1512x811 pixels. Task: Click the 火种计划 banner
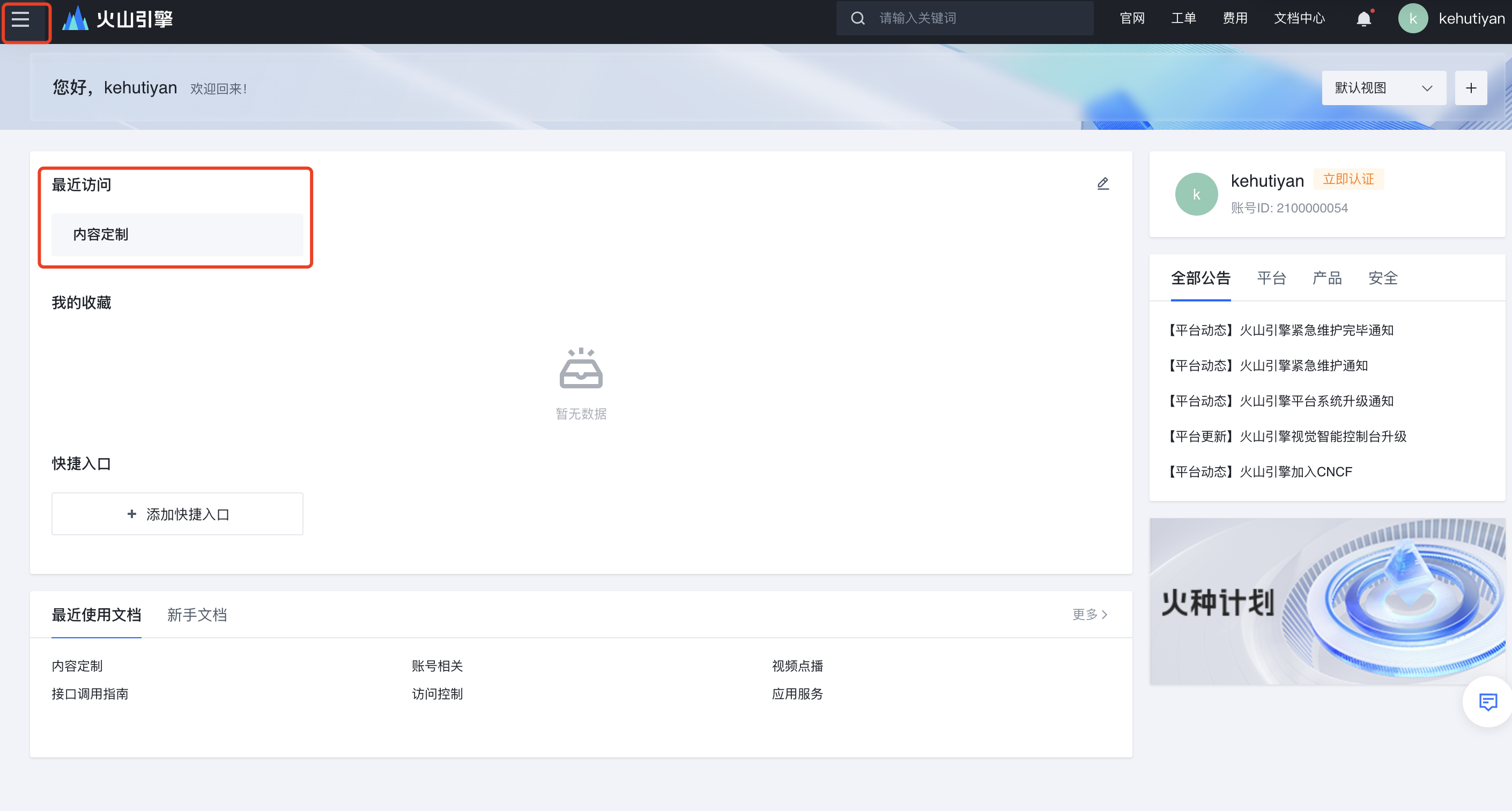click(x=1326, y=601)
